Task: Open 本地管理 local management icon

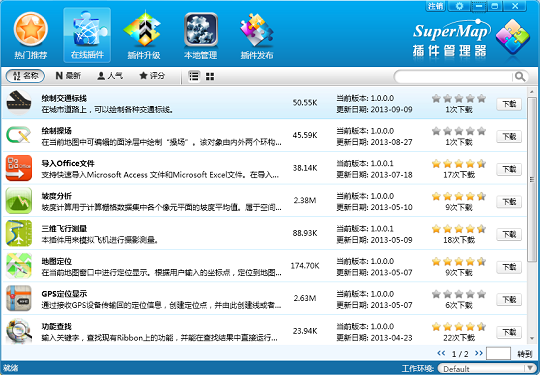Action: coord(200,30)
